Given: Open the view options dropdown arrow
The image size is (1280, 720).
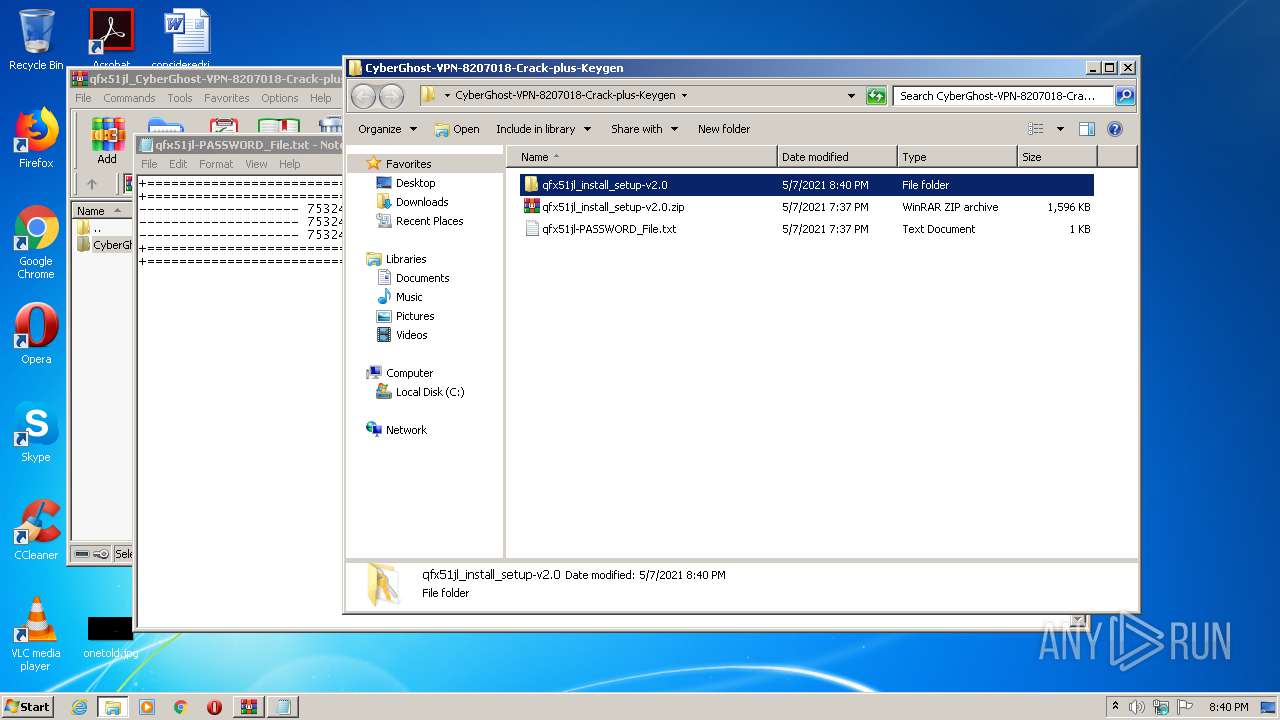Looking at the screenshot, I should [x=1060, y=129].
